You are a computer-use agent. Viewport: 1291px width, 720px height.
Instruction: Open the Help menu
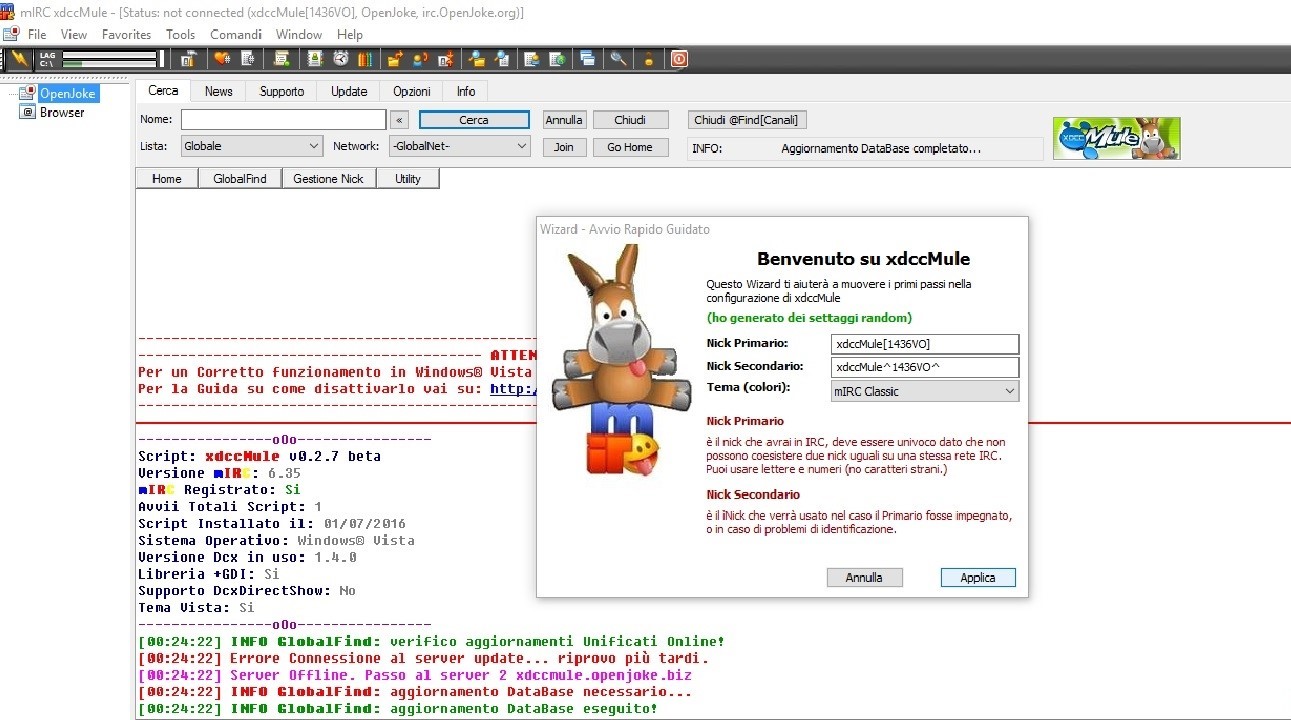350,34
